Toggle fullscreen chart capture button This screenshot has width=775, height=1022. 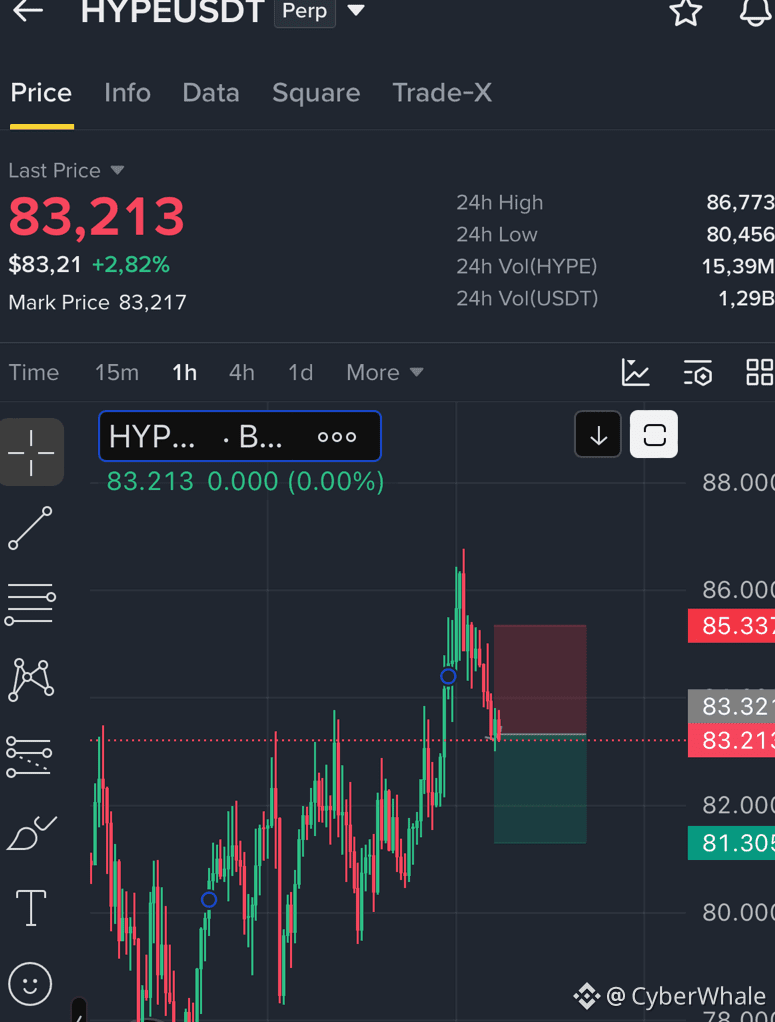654,435
